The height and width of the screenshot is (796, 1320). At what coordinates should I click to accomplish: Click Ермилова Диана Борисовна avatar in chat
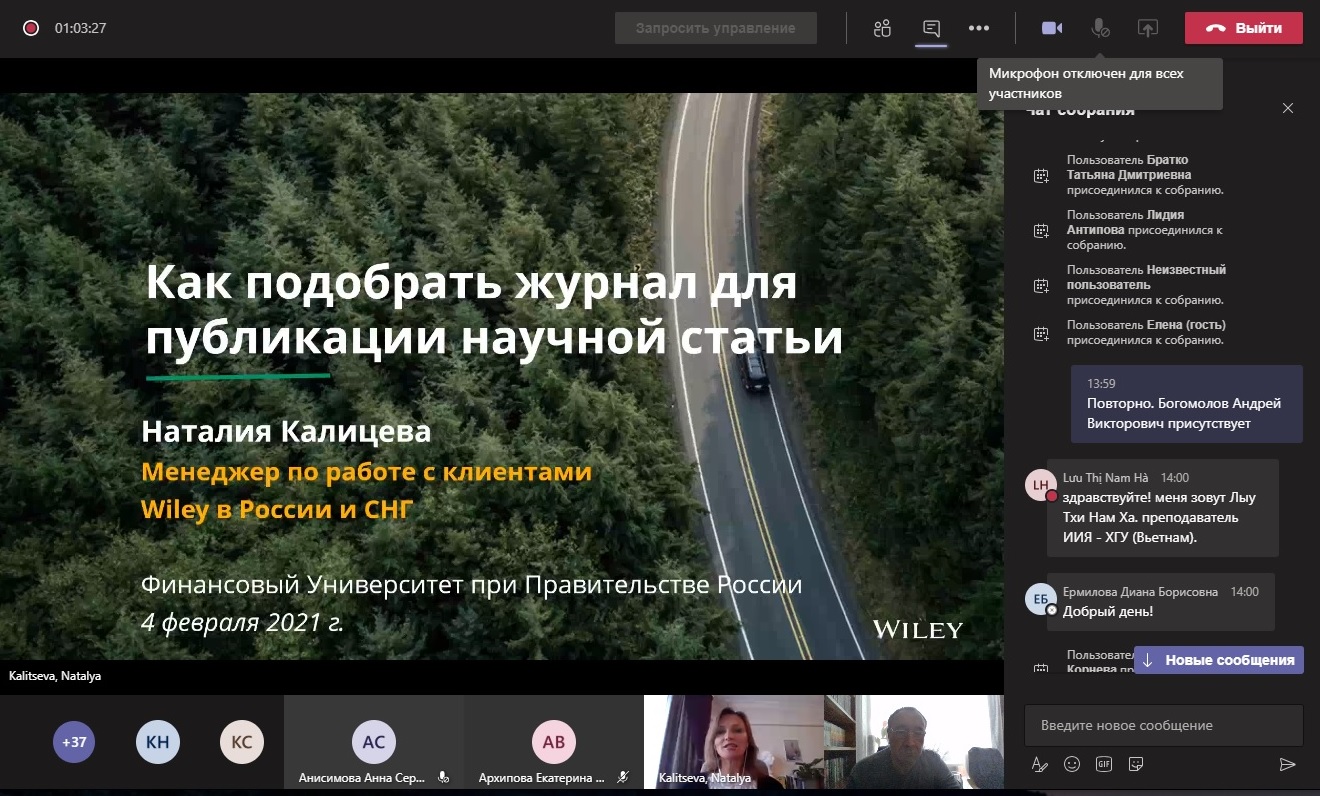pyautogui.click(x=1041, y=598)
